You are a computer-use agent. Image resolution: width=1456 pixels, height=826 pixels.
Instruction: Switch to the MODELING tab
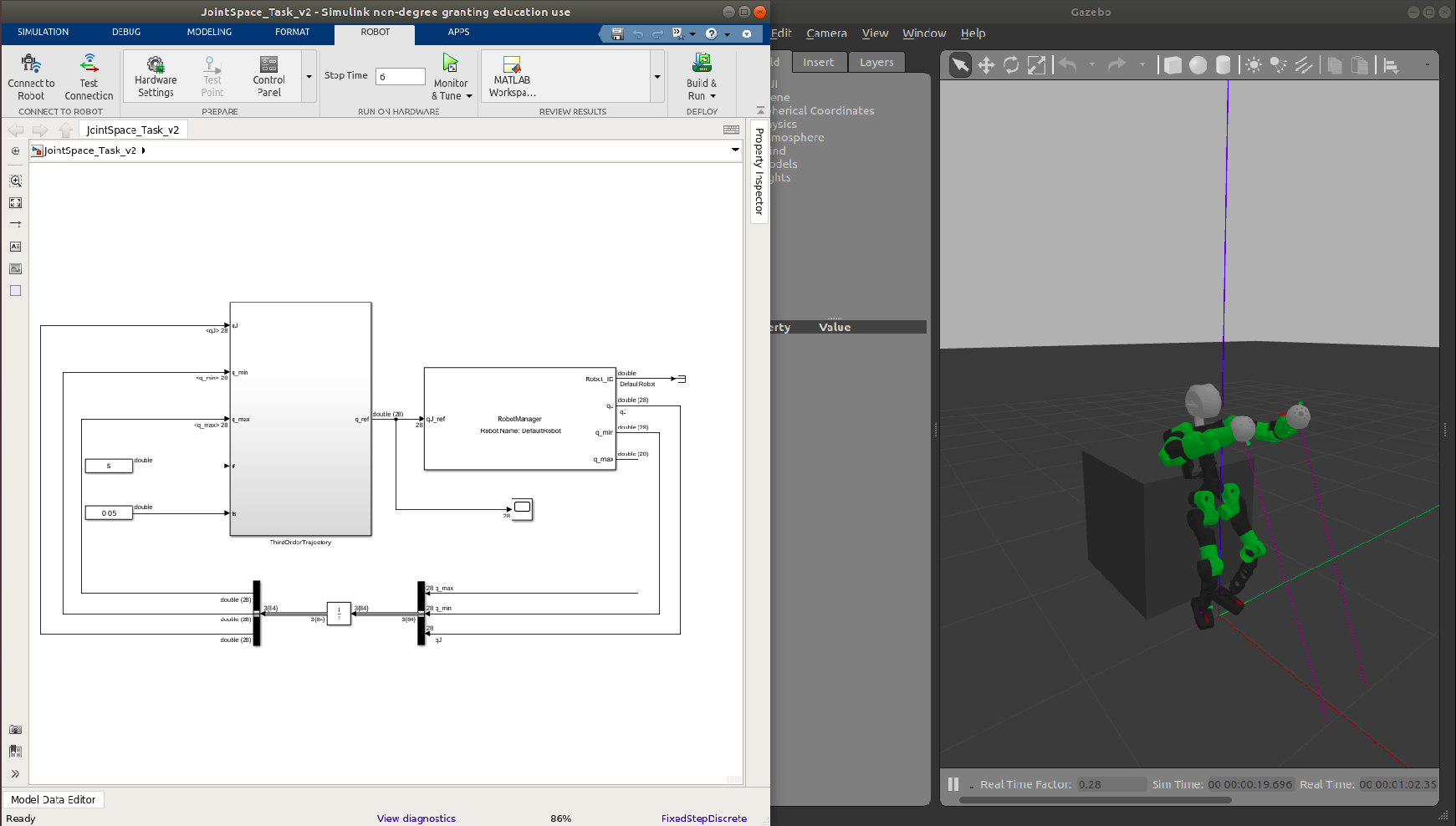[x=209, y=32]
